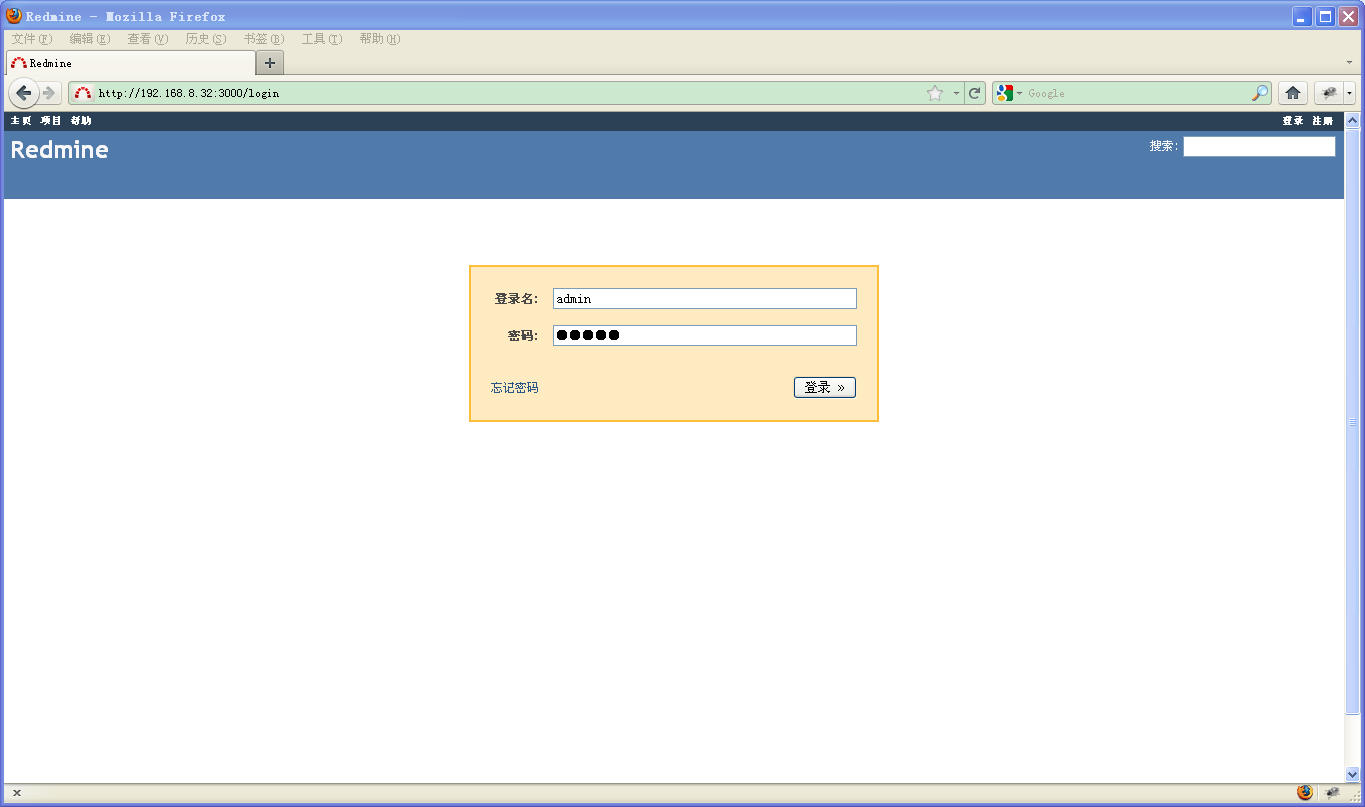Click the forward navigation arrow
This screenshot has width=1365, height=807.
point(49,93)
